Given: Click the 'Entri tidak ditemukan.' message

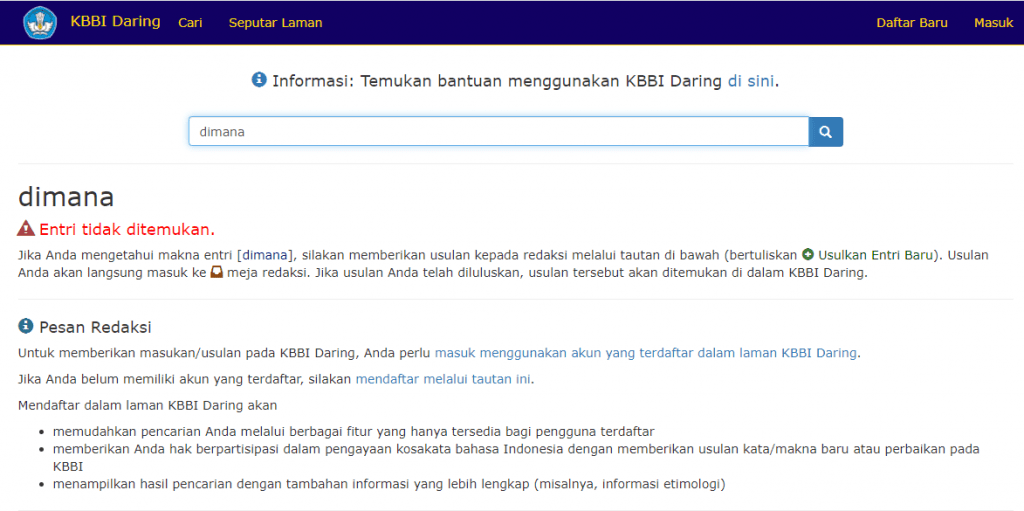Looking at the screenshot, I should point(127,229).
